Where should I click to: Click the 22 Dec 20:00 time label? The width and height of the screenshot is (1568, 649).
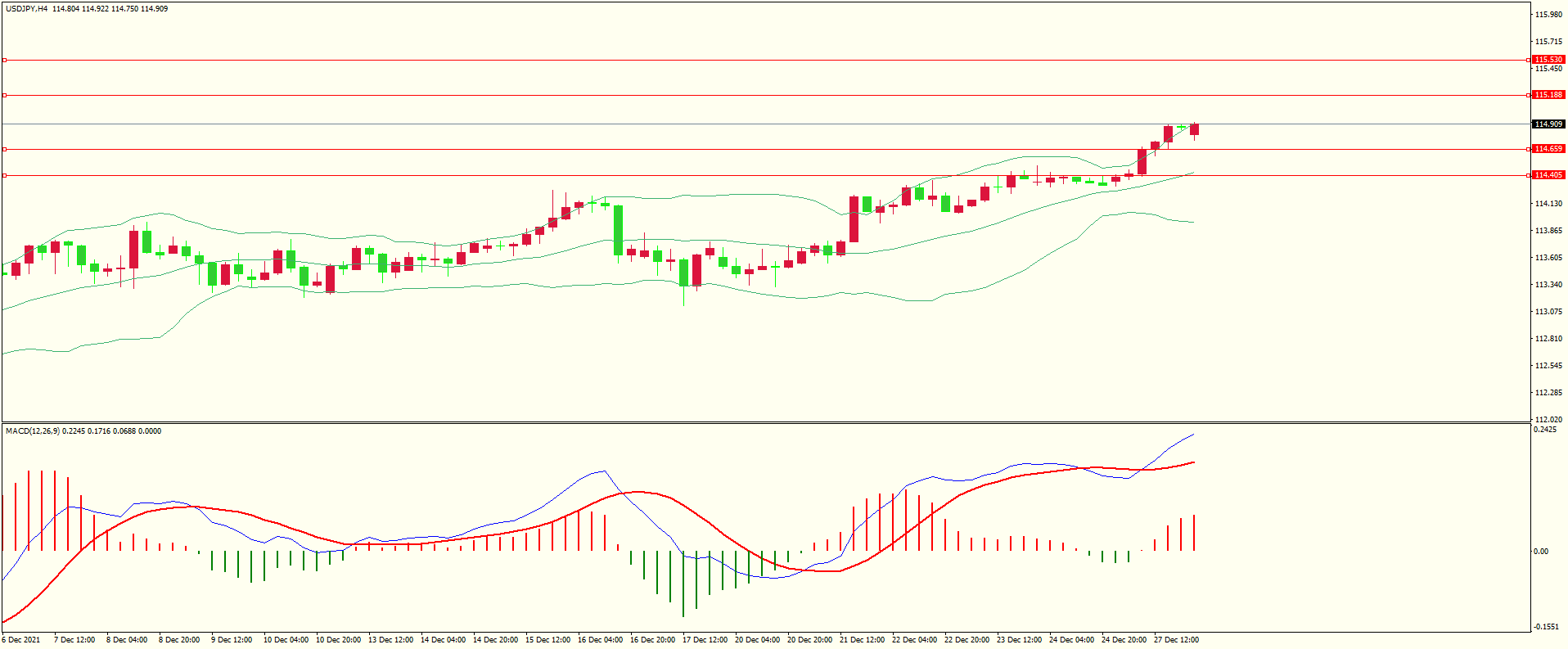coord(967,640)
